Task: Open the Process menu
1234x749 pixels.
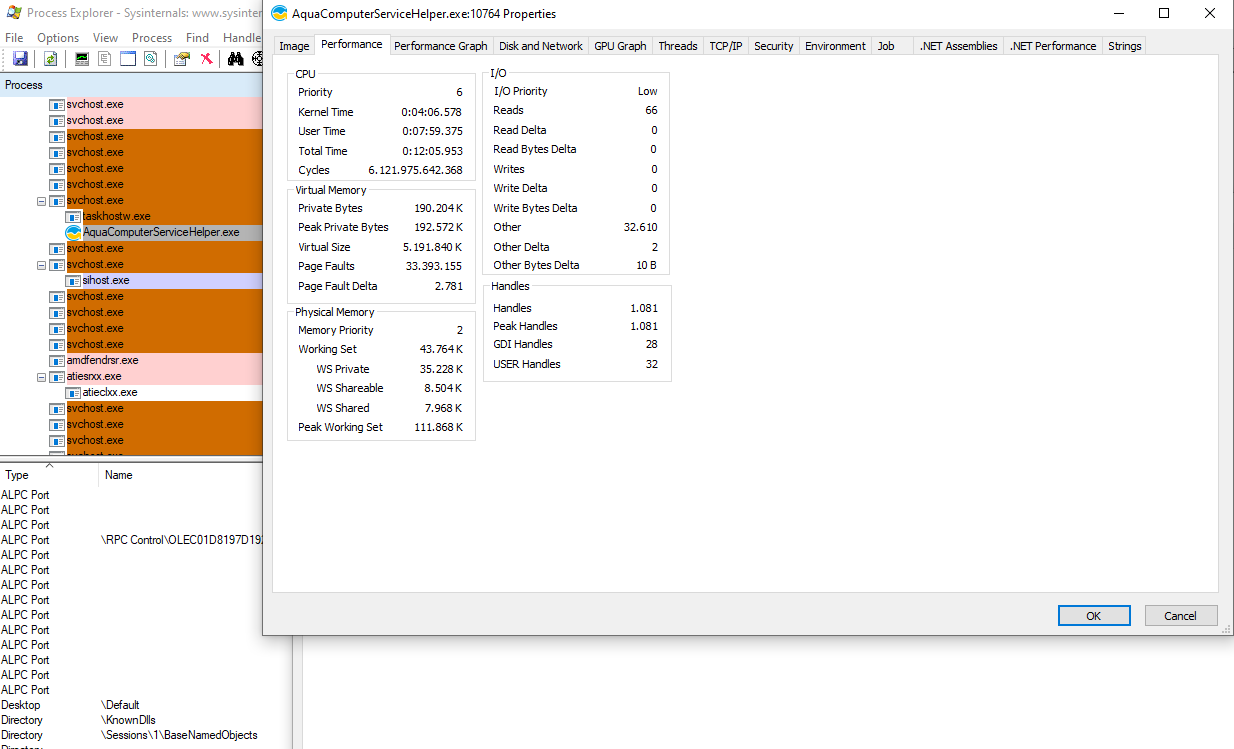Action: [152, 38]
